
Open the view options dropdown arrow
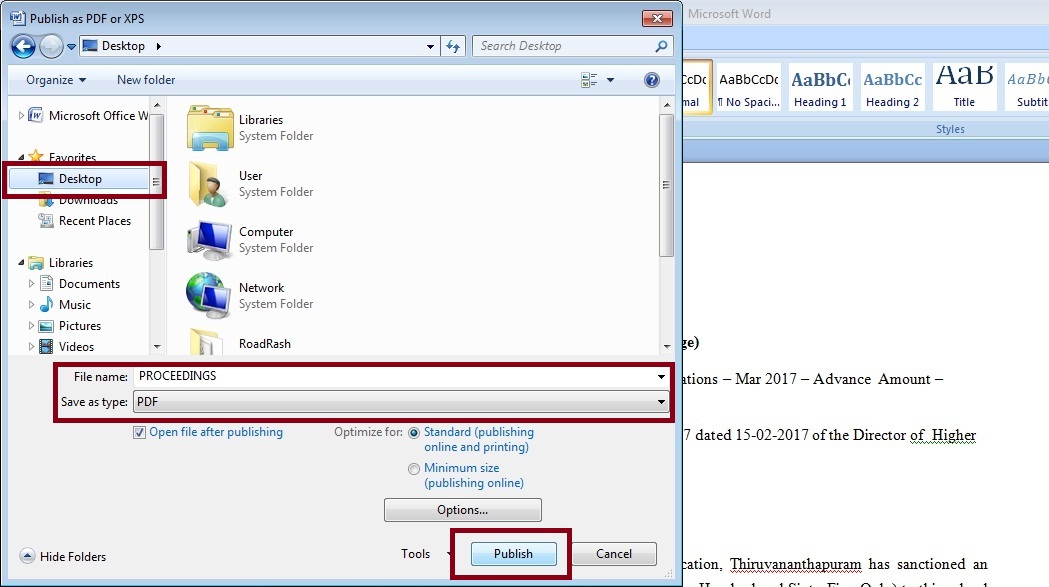610,80
